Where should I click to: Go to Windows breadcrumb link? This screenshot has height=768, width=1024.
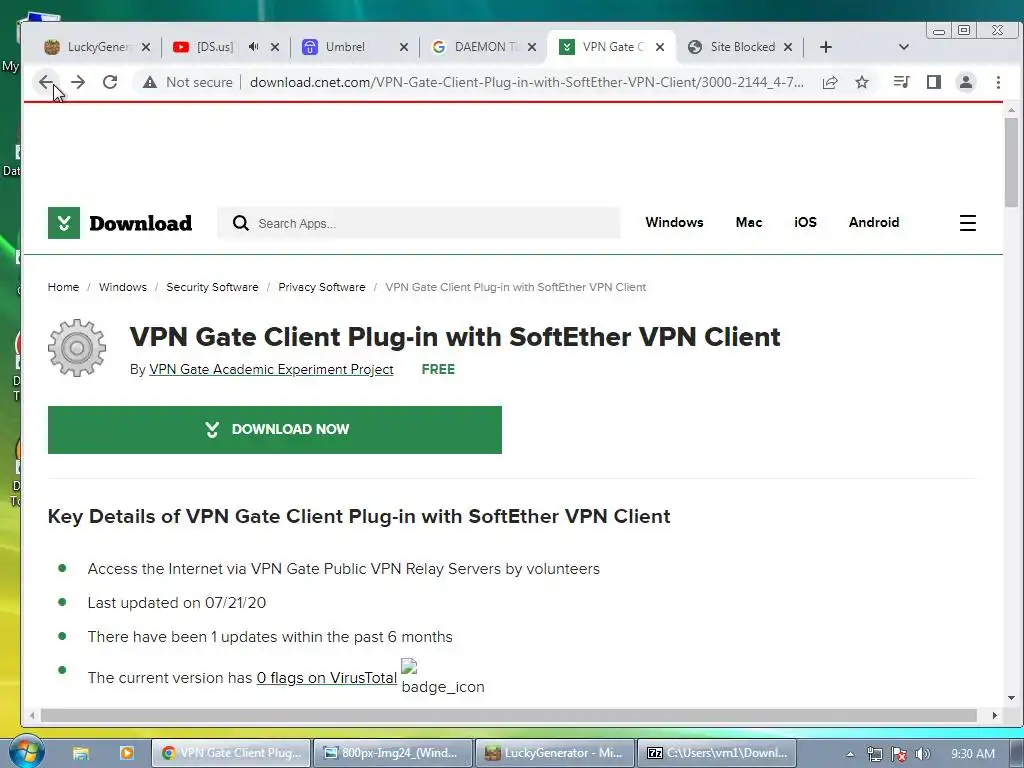click(x=123, y=287)
